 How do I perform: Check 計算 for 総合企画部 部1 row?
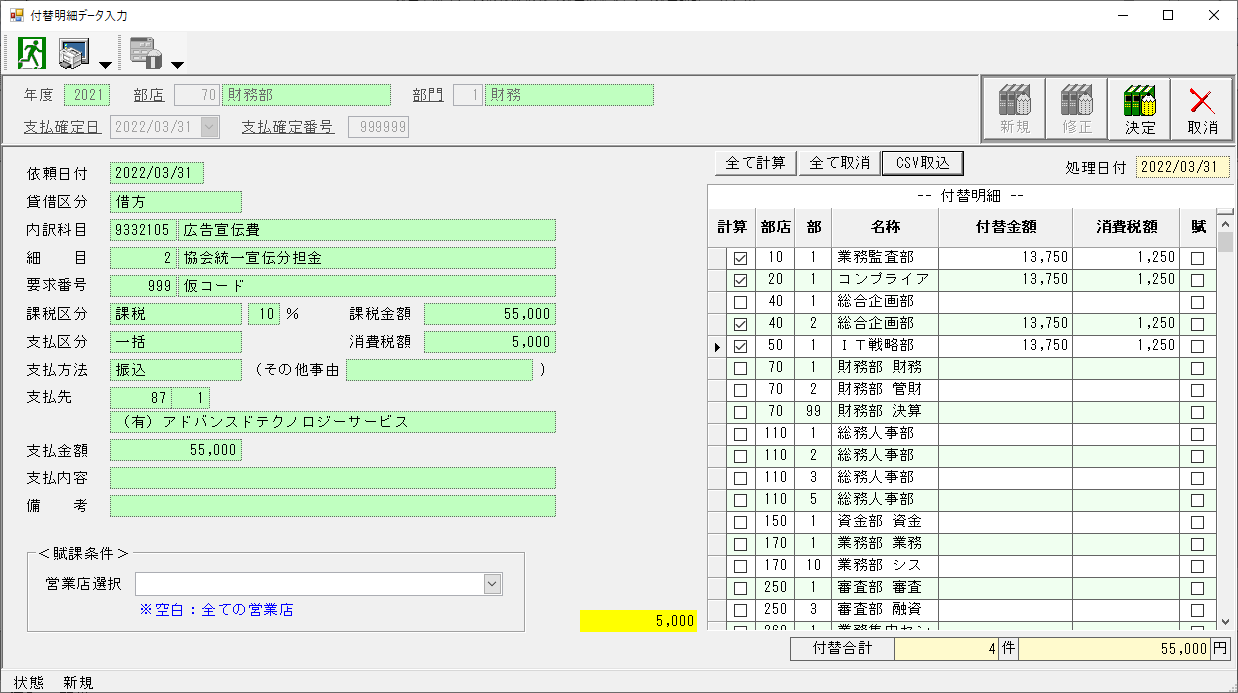tap(741, 302)
